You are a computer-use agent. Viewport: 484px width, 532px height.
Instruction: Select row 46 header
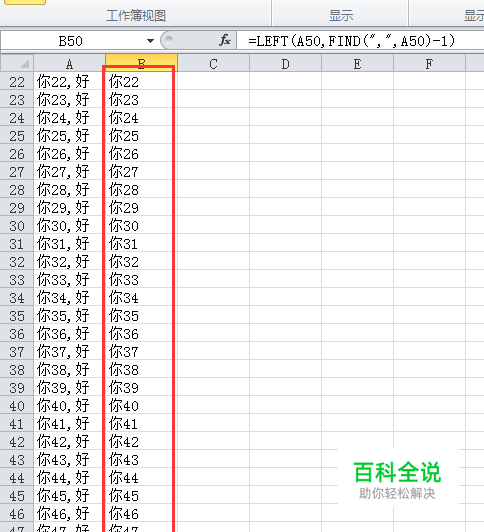17,513
